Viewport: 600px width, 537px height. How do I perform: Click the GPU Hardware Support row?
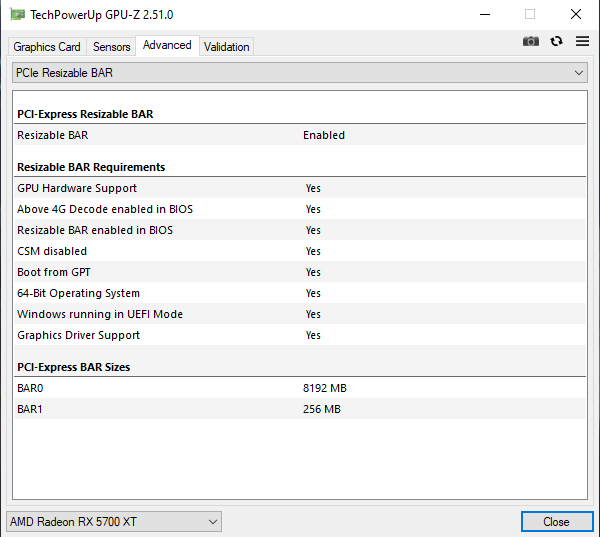coord(300,188)
